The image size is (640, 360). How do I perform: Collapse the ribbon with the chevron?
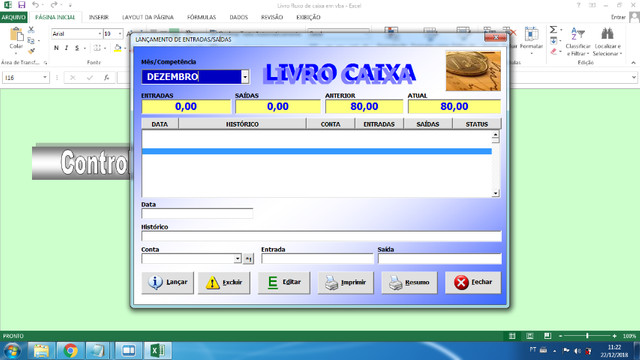click(633, 63)
